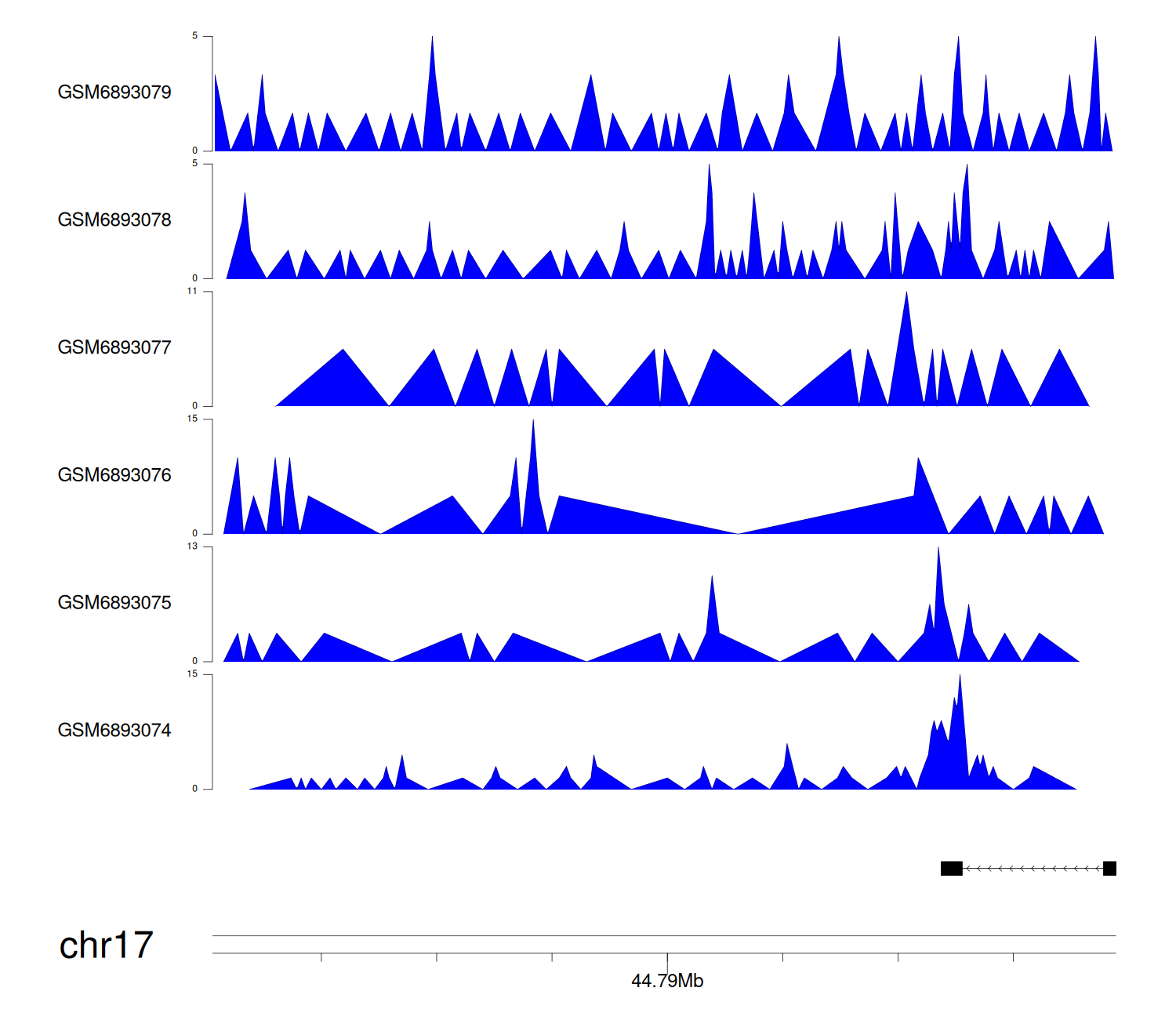Screen dimensions: 1176x1035
Task: Click the y-axis maximum label 11
Action: [192, 292]
